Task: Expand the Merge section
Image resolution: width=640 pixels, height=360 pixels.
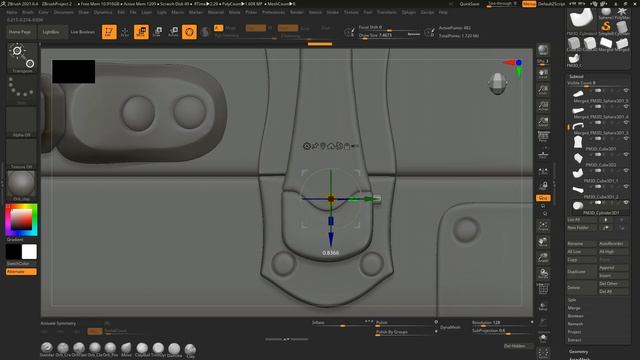Action: click(574, 308)
